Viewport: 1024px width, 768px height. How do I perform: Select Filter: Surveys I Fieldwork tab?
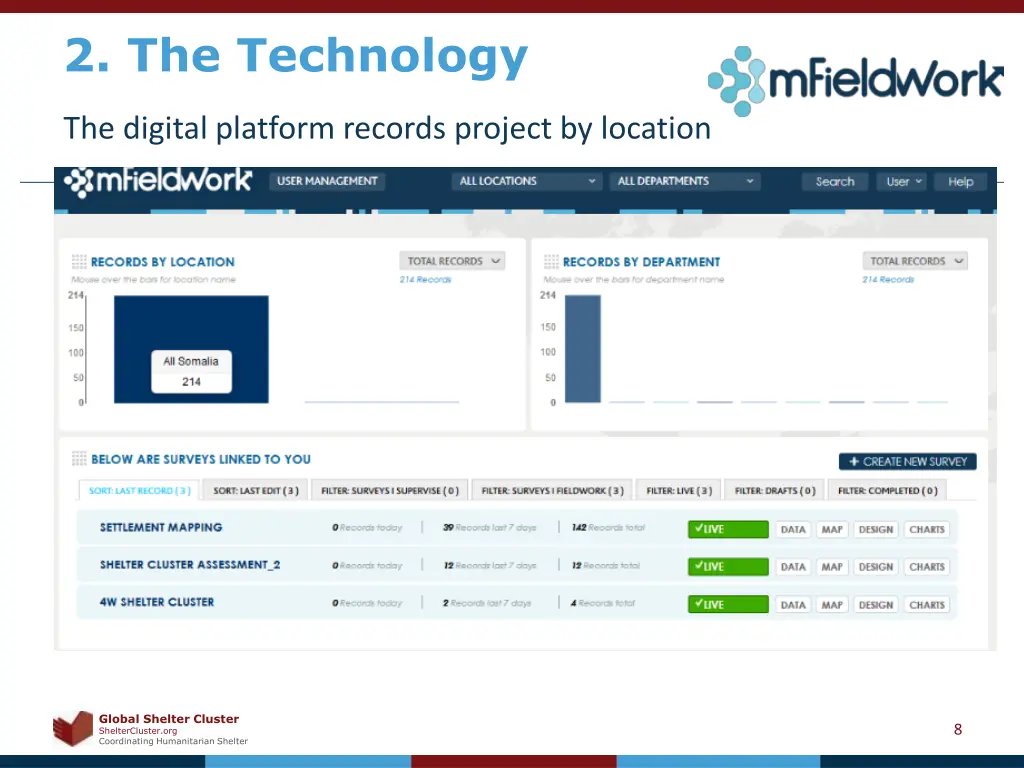click(x=552, y=490)
